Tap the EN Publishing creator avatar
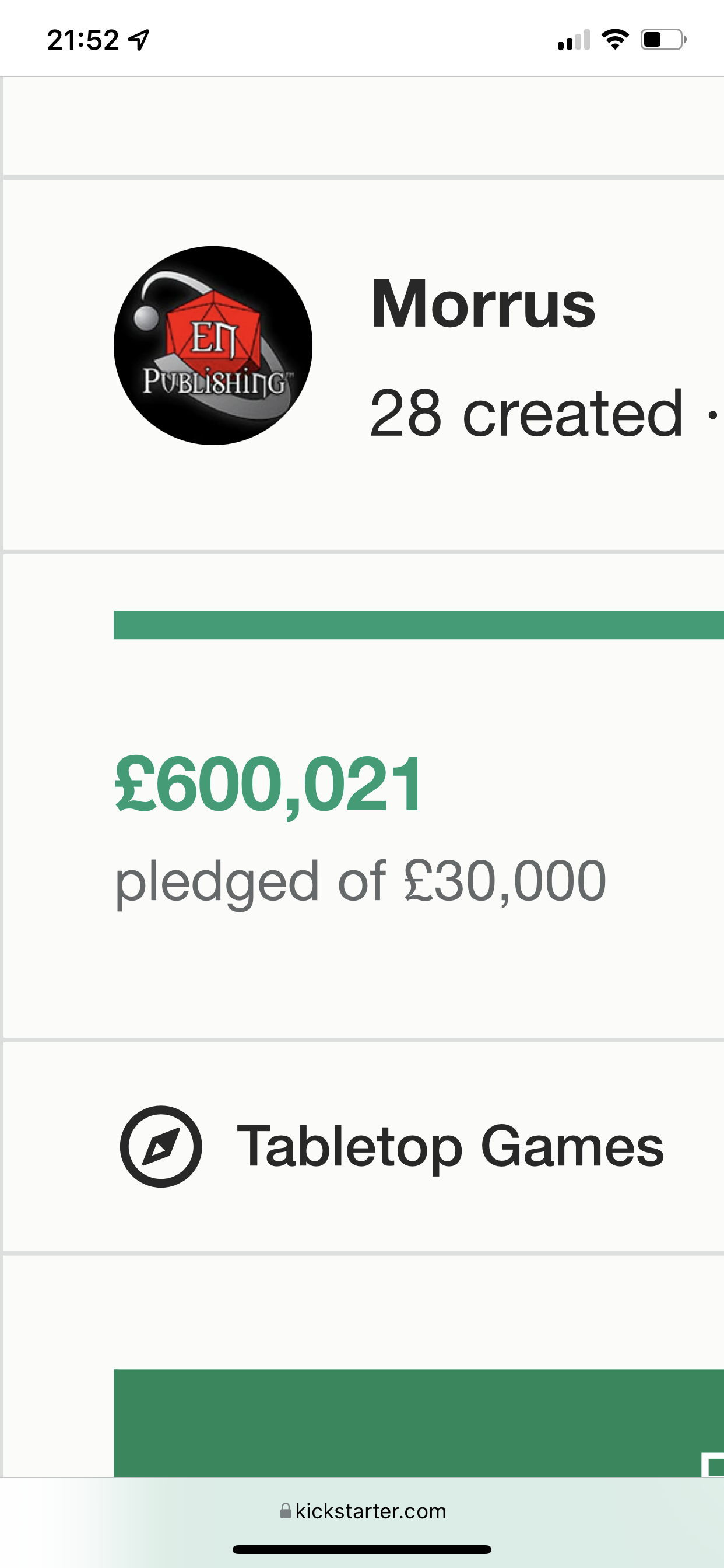 pyautogui.click(x=213, y=345)
